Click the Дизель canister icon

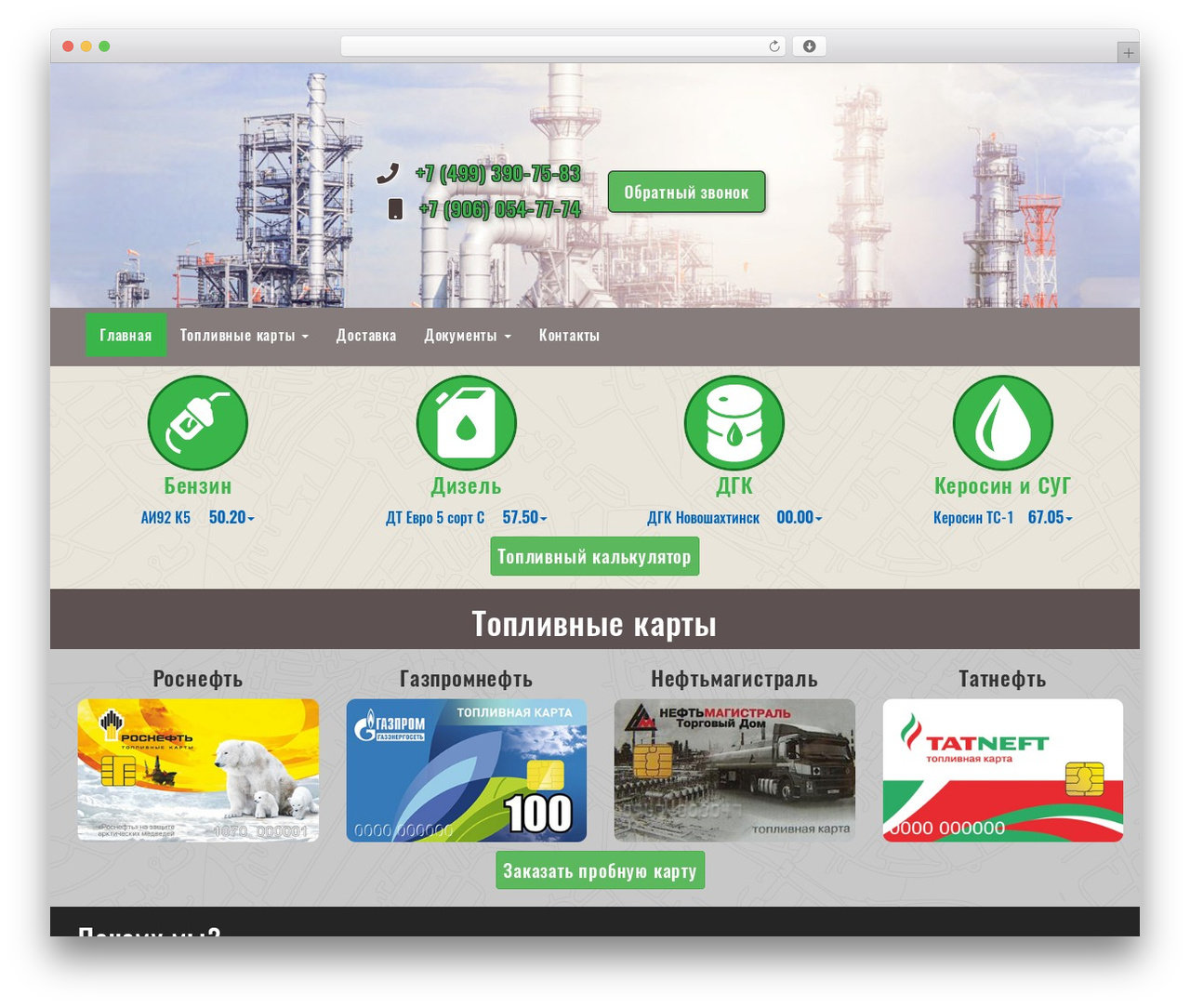pyautogui.click(x=466, y=422)
